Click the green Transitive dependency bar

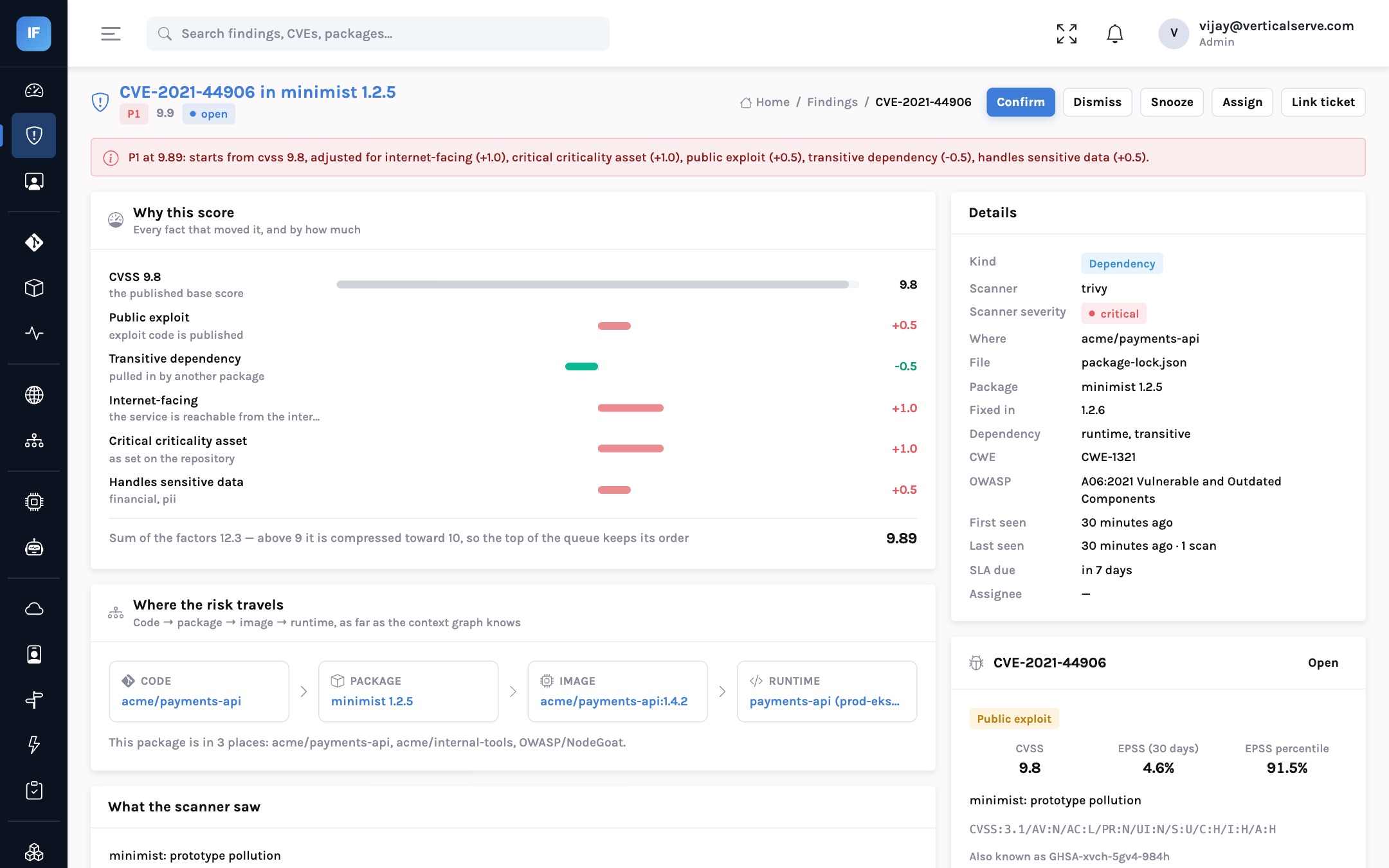(581, 366)
